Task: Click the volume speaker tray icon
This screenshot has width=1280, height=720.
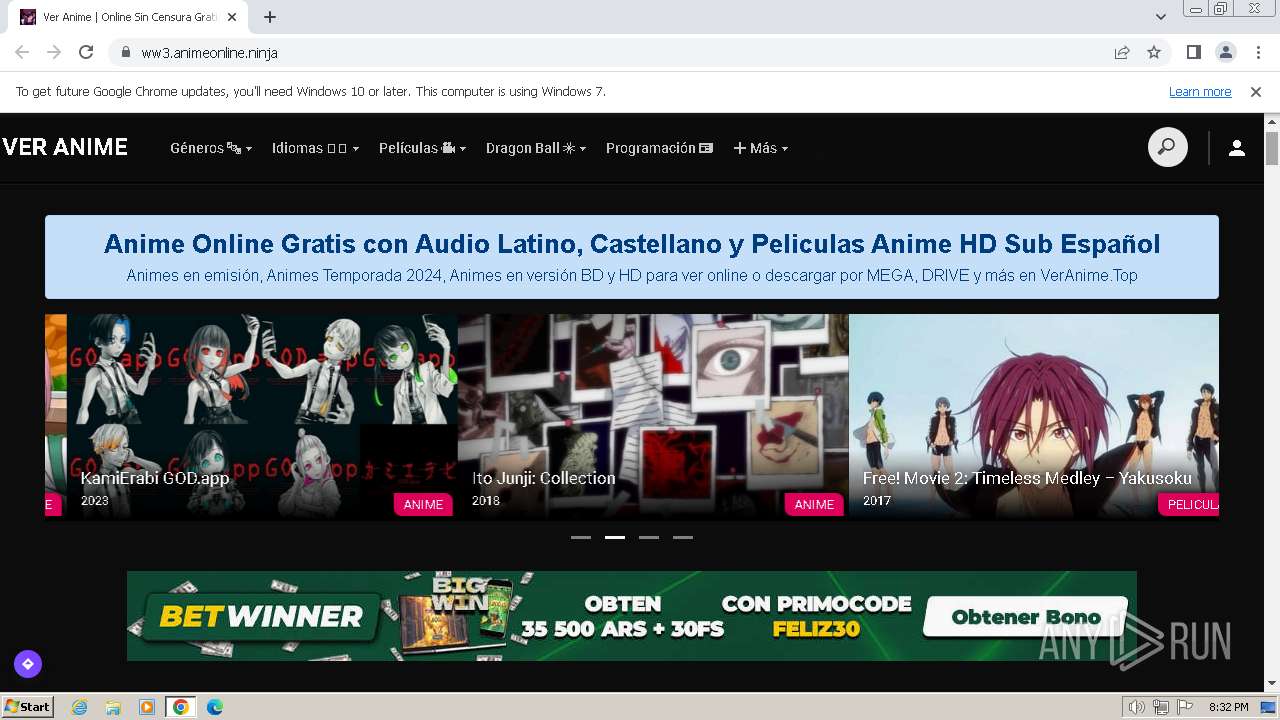Action: click(x=1136, y=707)
